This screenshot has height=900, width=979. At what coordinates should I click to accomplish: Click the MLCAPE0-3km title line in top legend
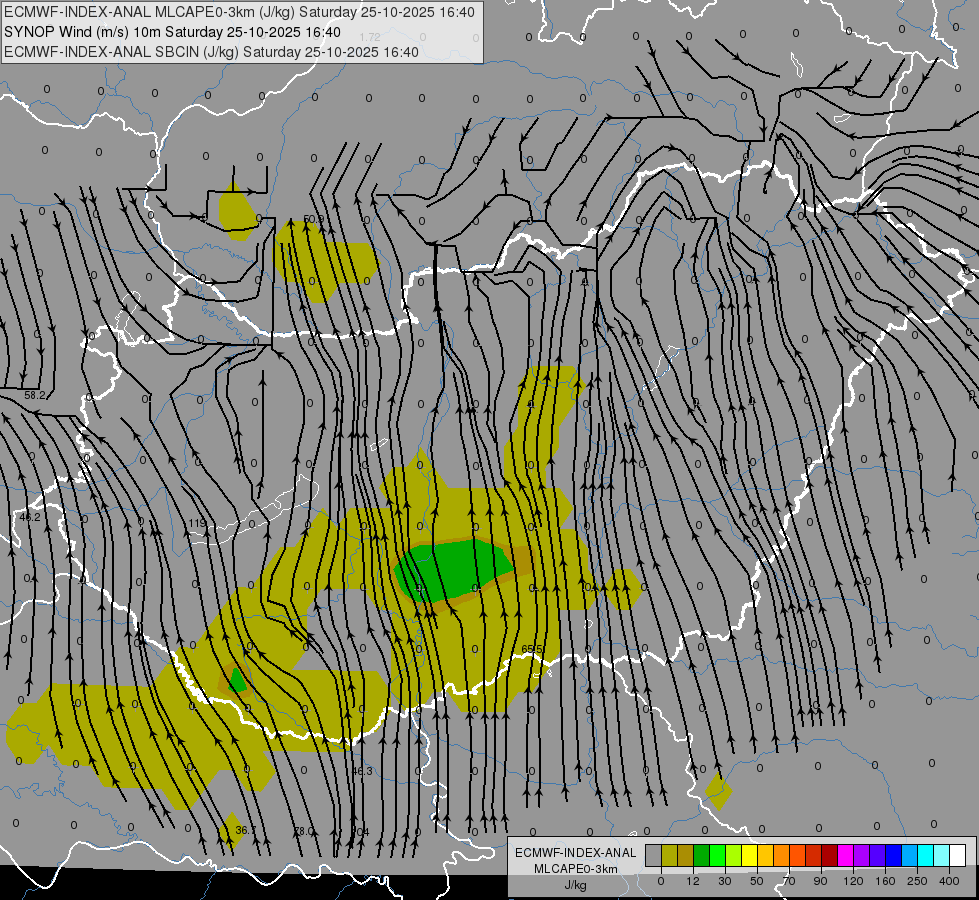coord(239,12)
